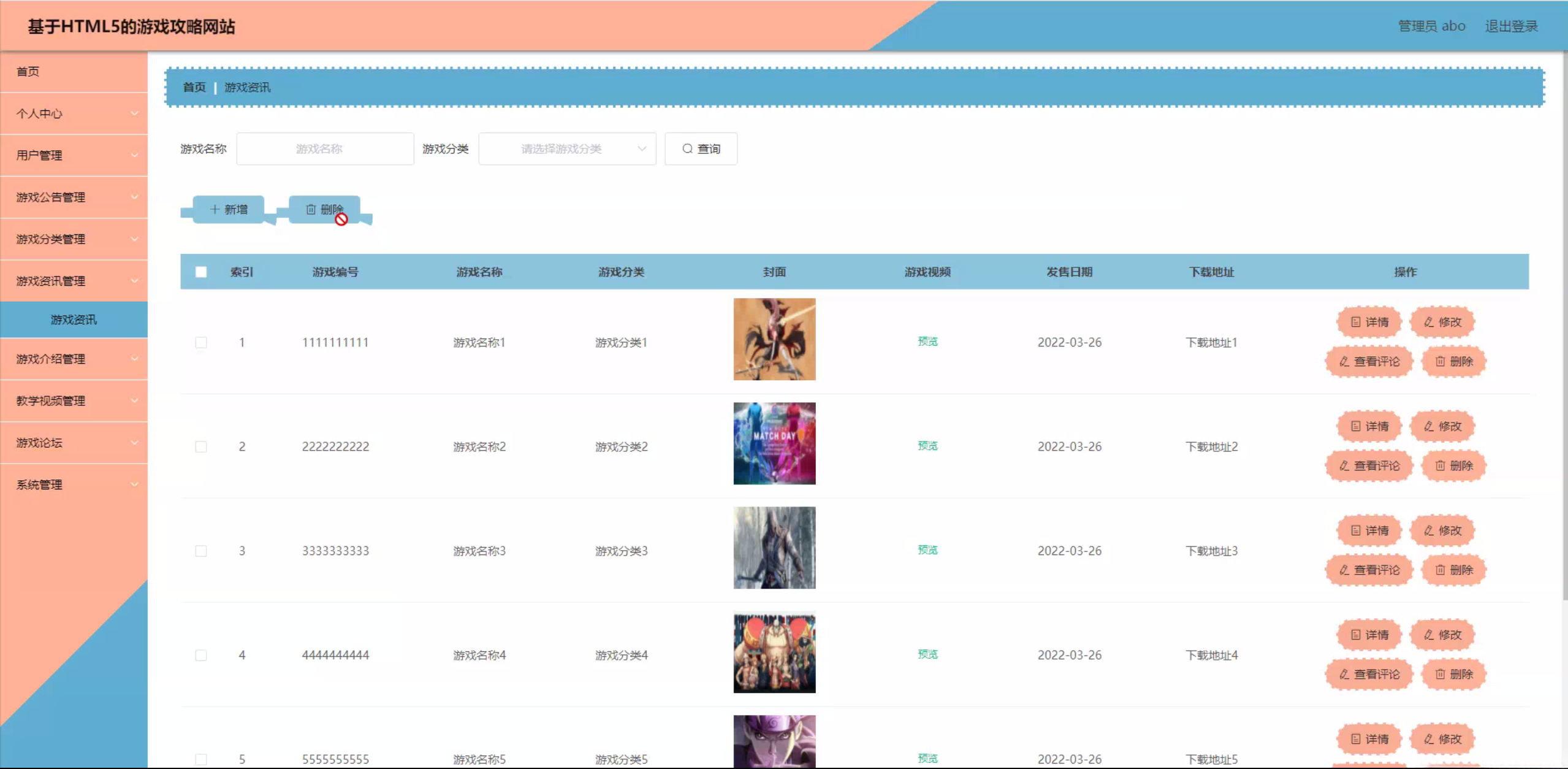The image size is (1568, 769).
Task: Click the plus icon on 新增 button
Action: 215,209
